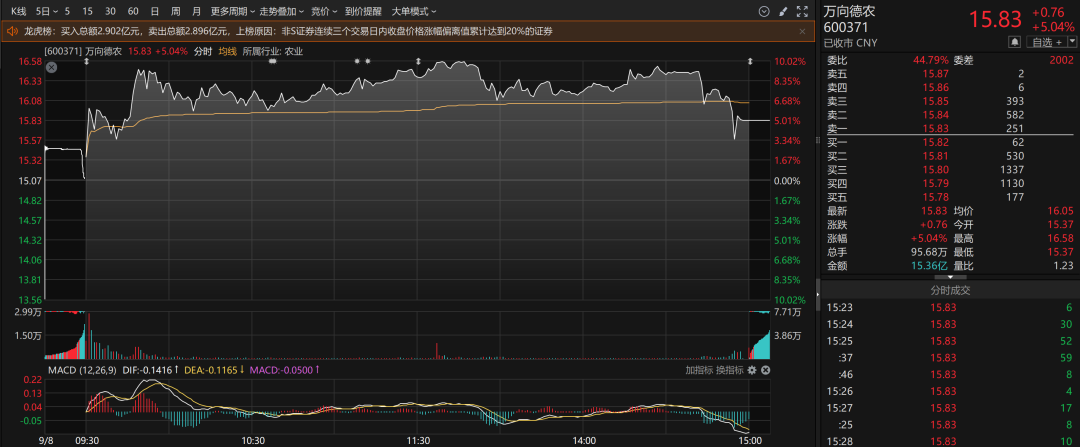This screenshot has width=1080, height=447.
Task: Click 卖三 price 15.85
Action: [935, 101]
